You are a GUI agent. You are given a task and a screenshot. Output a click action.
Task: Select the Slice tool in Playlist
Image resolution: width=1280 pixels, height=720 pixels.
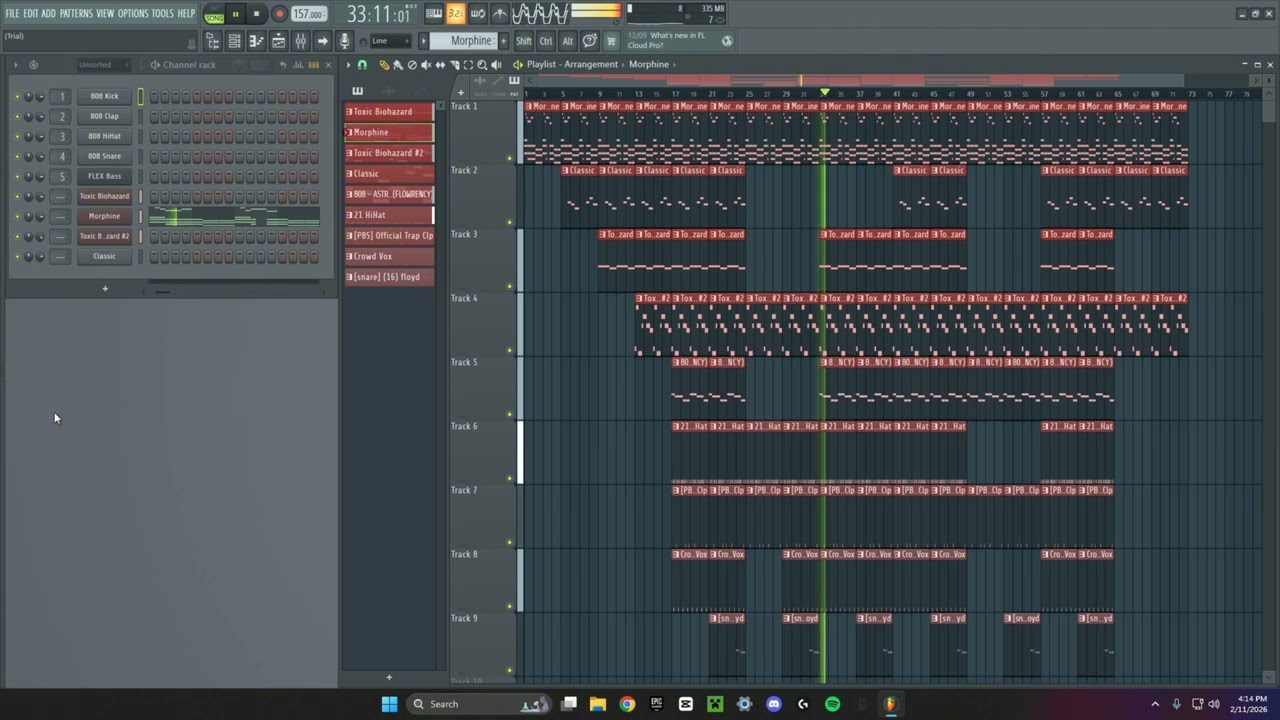[x=454, y=65]
